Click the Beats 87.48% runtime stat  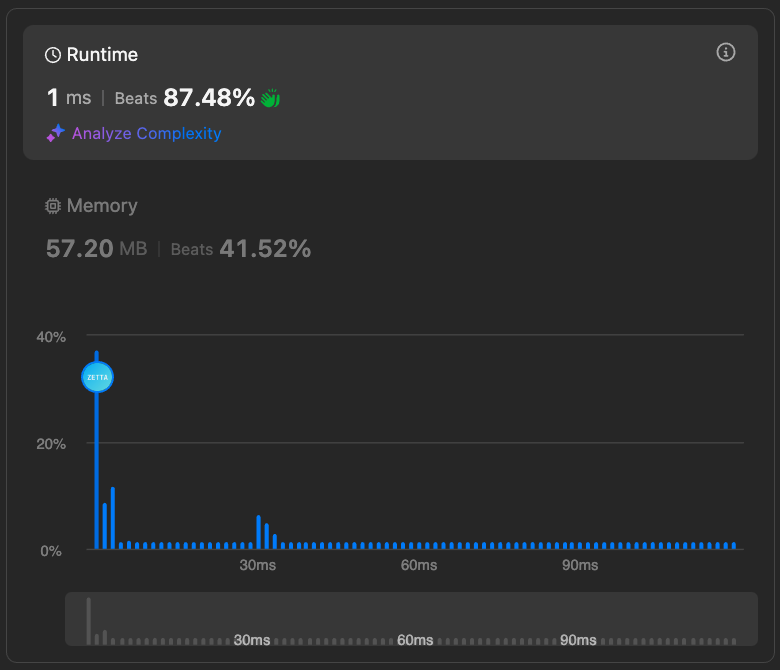coord(185,98)
